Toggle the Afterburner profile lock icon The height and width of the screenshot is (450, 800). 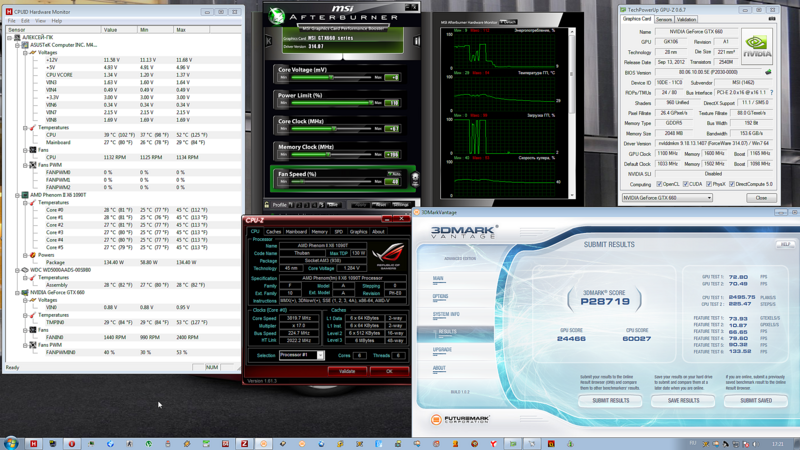[267, 205]
